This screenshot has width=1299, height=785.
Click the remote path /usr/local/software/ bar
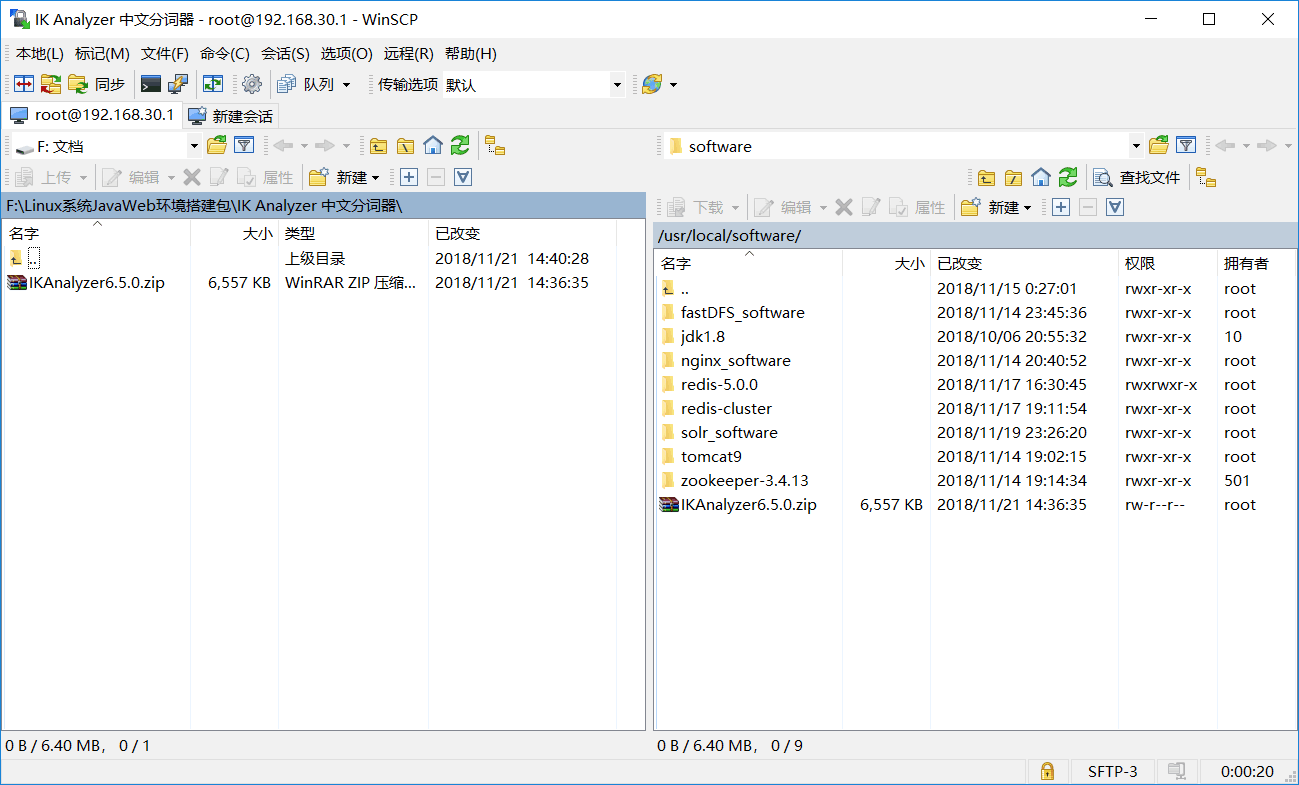(x=975, y=236)
